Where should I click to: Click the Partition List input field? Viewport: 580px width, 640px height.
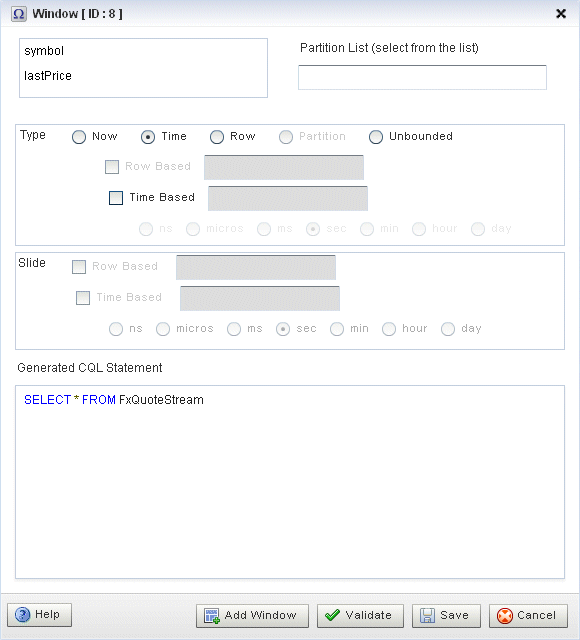point(422,77)
